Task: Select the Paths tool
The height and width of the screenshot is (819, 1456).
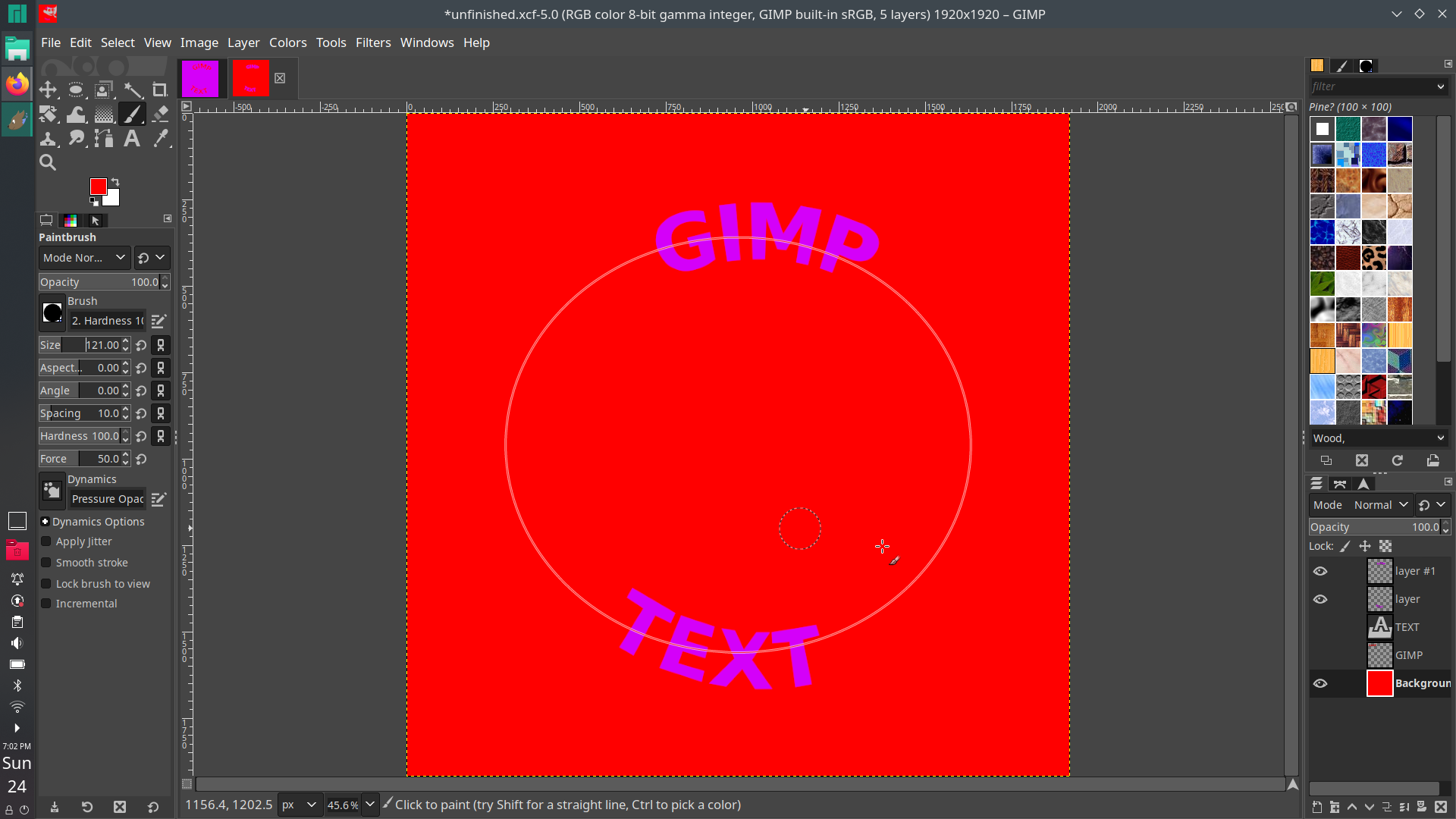Action: coord(104,138)
